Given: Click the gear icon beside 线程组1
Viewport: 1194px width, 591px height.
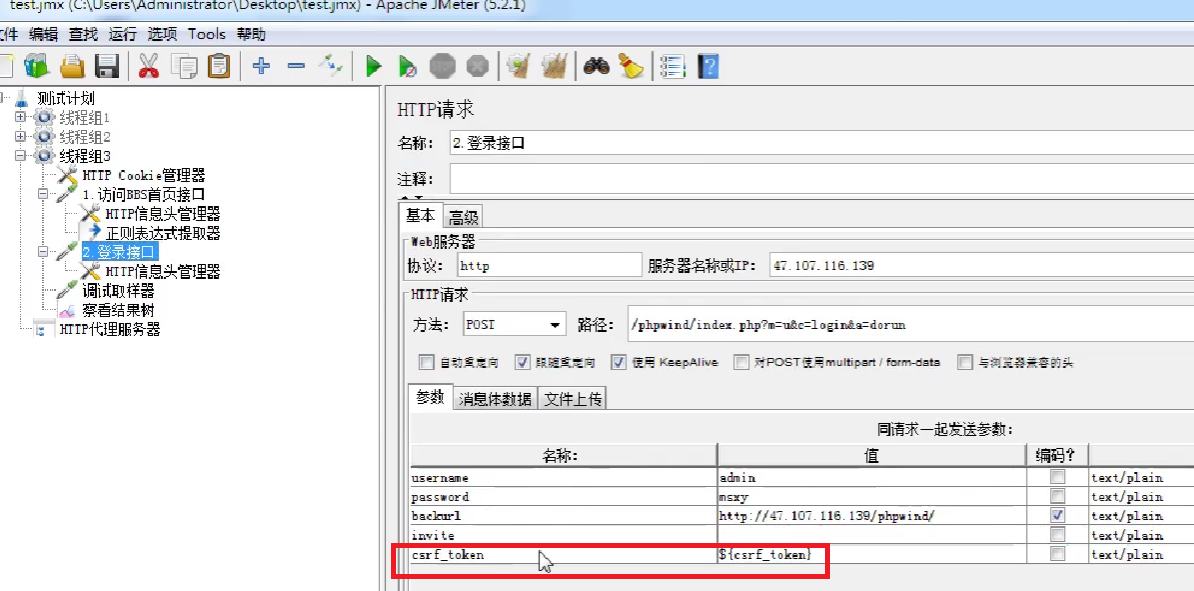Looking at the screenshot, I should pos(44,117).
